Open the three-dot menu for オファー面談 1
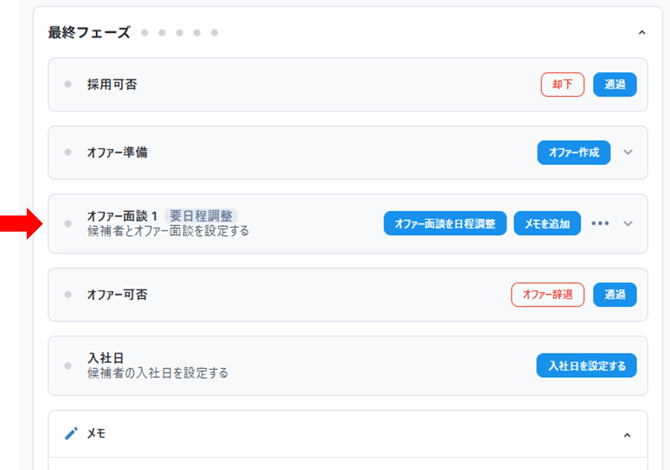The width and height of the screenshot is (670, 470). (600, 223)
